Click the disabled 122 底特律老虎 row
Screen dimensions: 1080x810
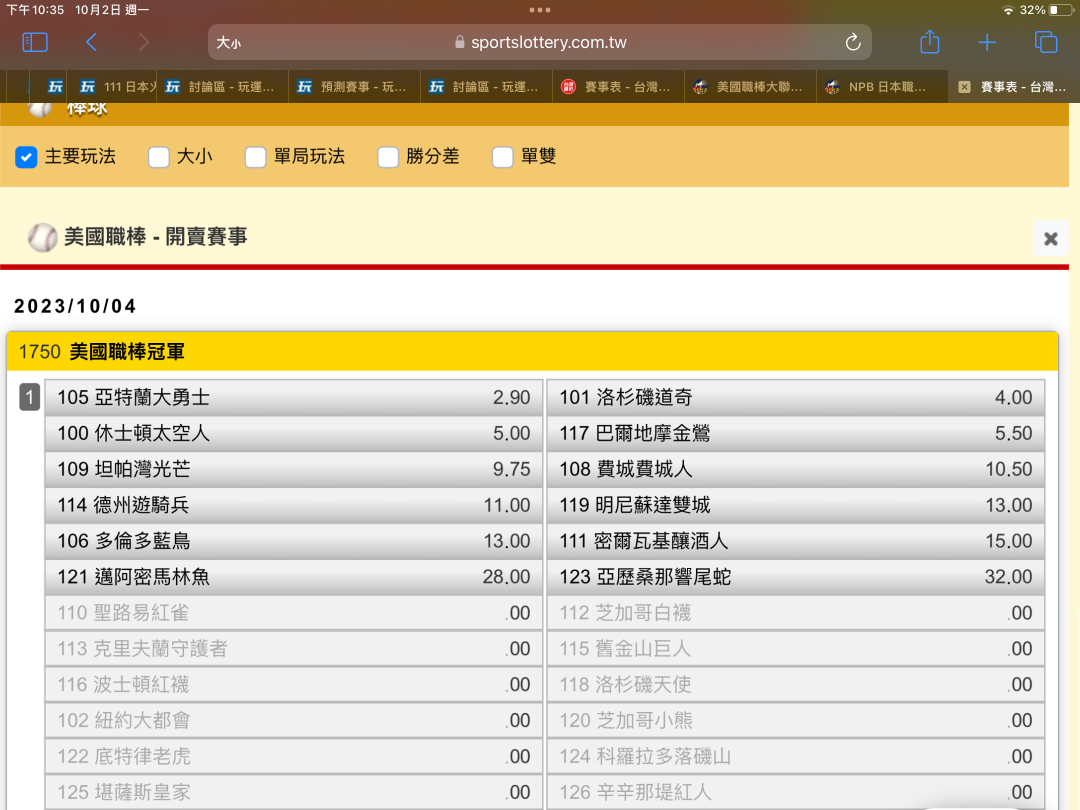point(294,756)
